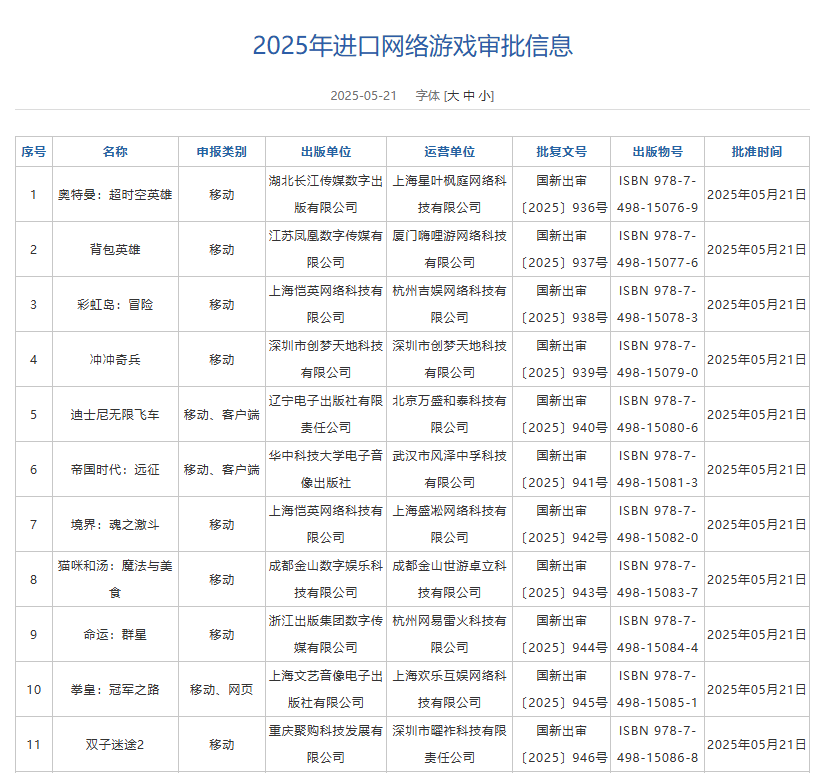Click the 出版物号 column header
Viewport: 819px width, 773px height.
[x=657, y=151]
